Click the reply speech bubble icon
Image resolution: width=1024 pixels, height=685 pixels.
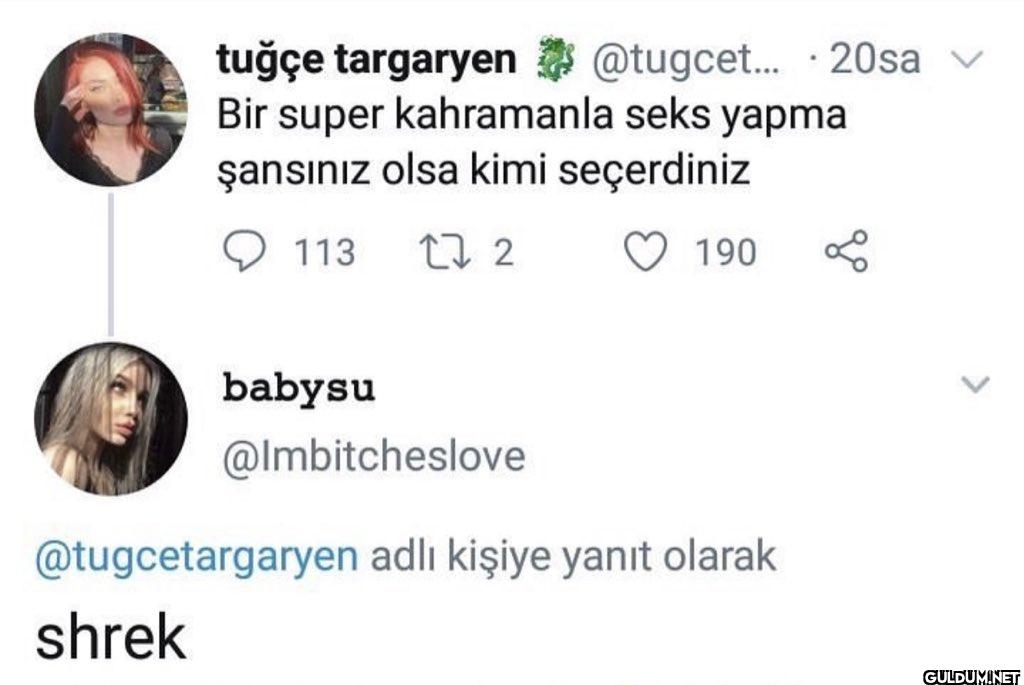242,252
